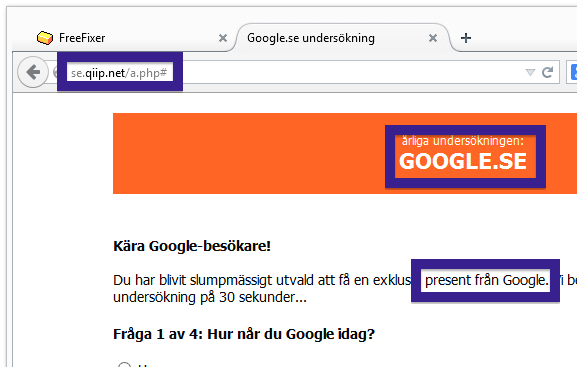Select the first survey answer radio button

(x=124, y=365)
